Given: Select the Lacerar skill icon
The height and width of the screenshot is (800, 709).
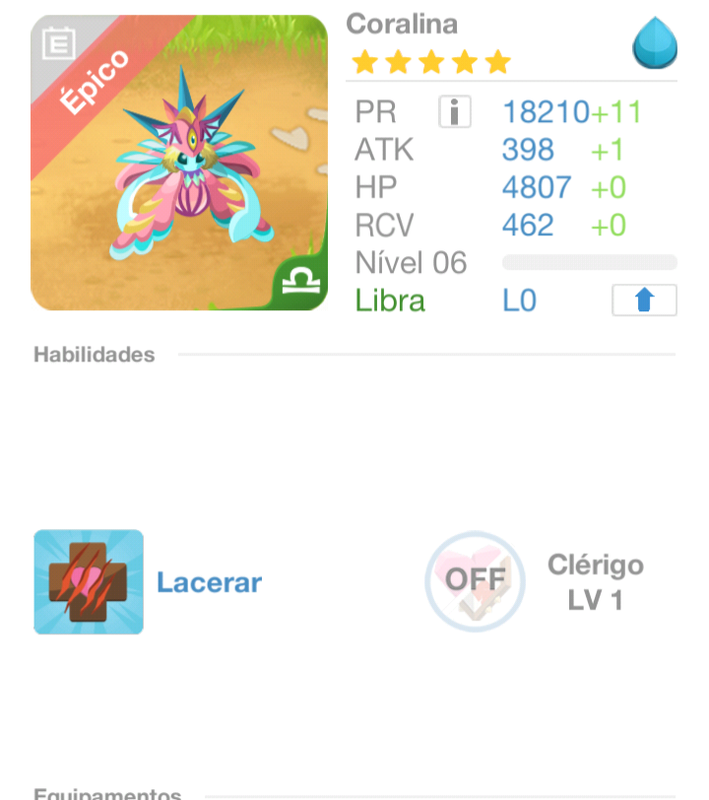Looking at the screenshot, I should 89,582.
